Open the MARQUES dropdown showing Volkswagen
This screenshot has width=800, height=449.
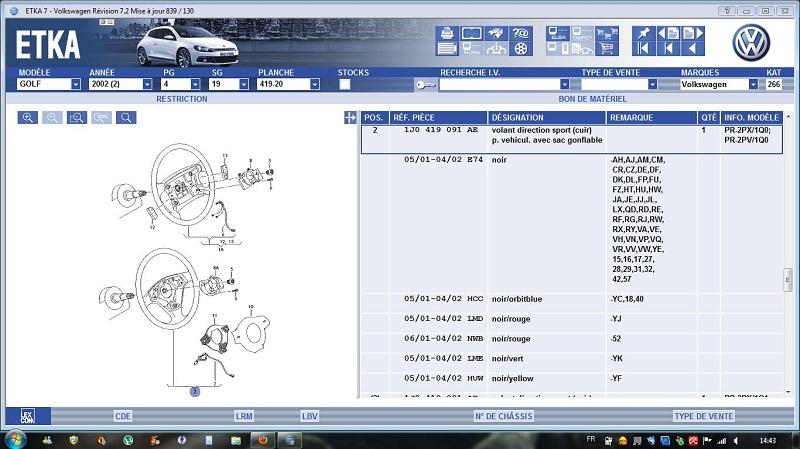[x=753, y=84]
